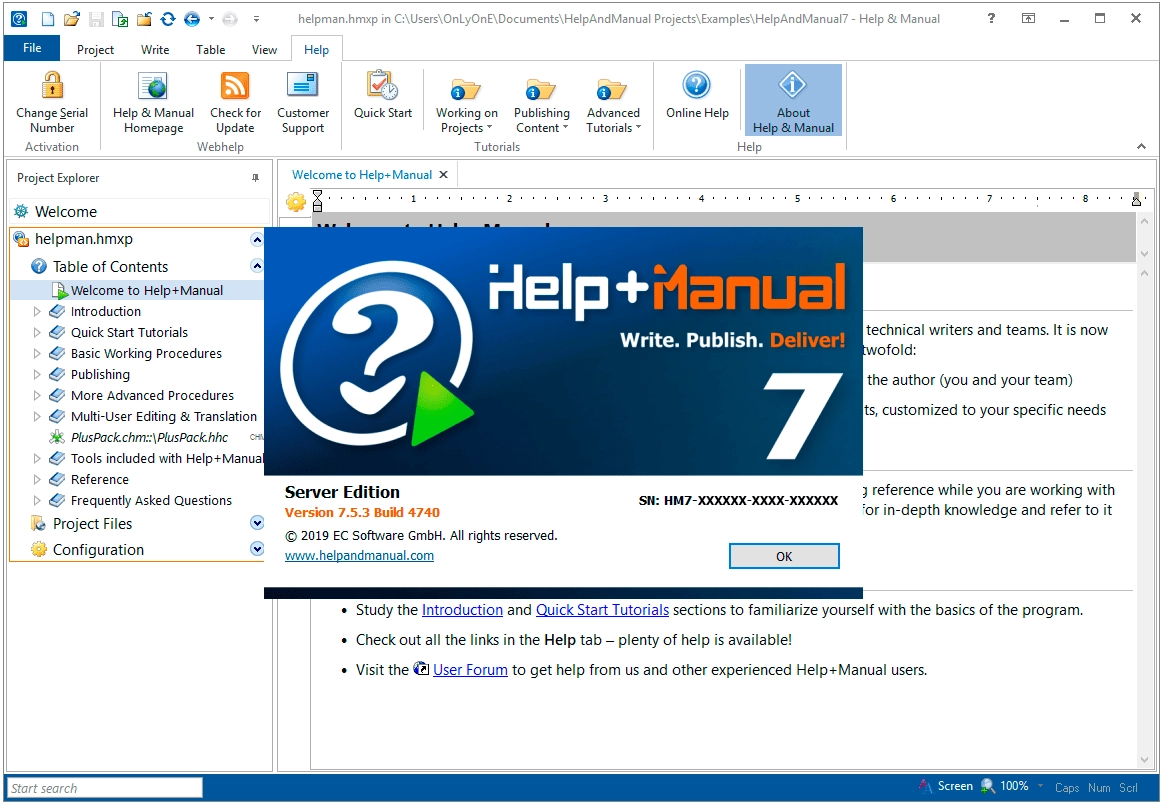The height and width of the screenshot is (803, 1162).
Task: Open Customer Support
Action: [302, 104]
